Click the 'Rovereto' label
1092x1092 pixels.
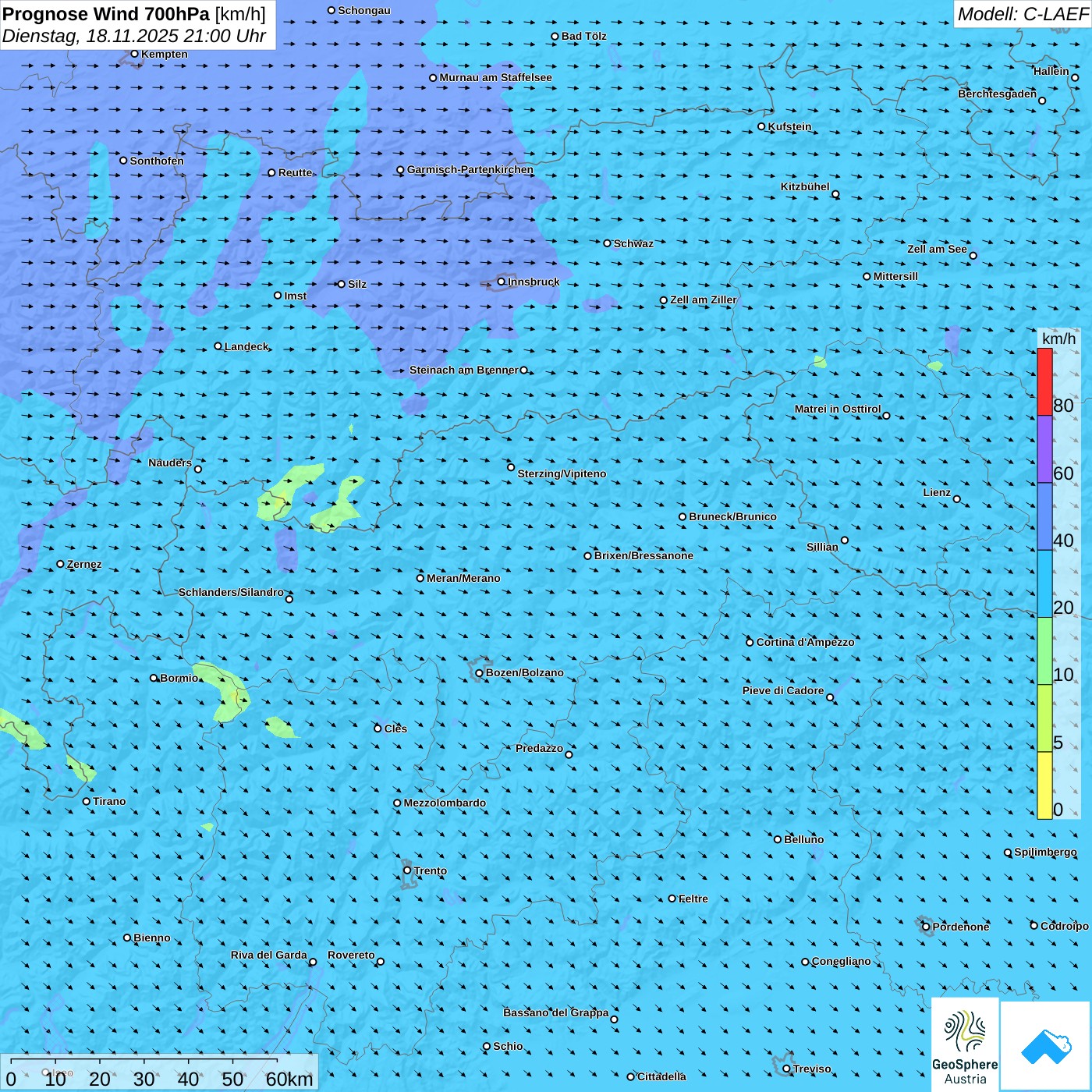[351, 955]
